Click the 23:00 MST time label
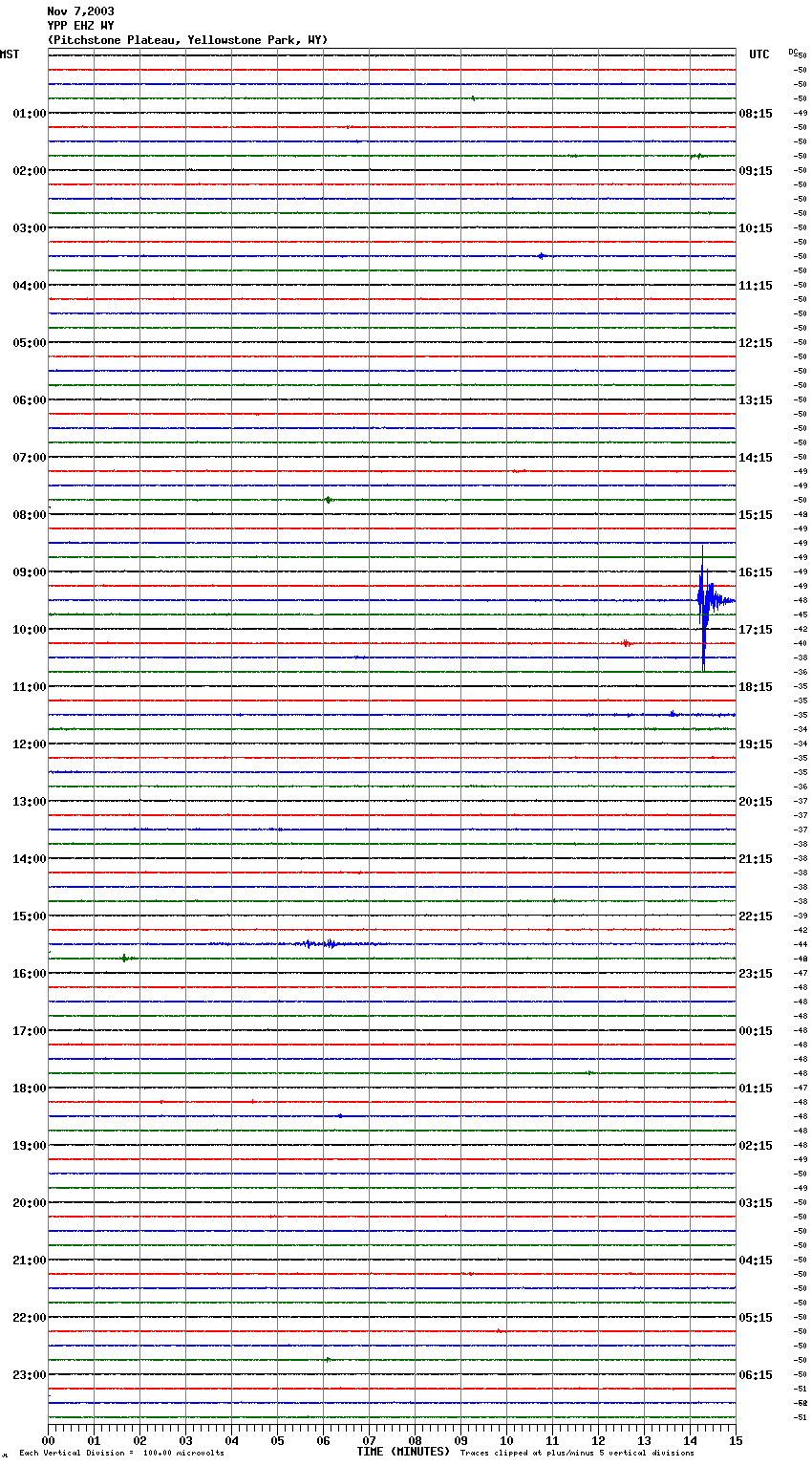 point(30,1375)
